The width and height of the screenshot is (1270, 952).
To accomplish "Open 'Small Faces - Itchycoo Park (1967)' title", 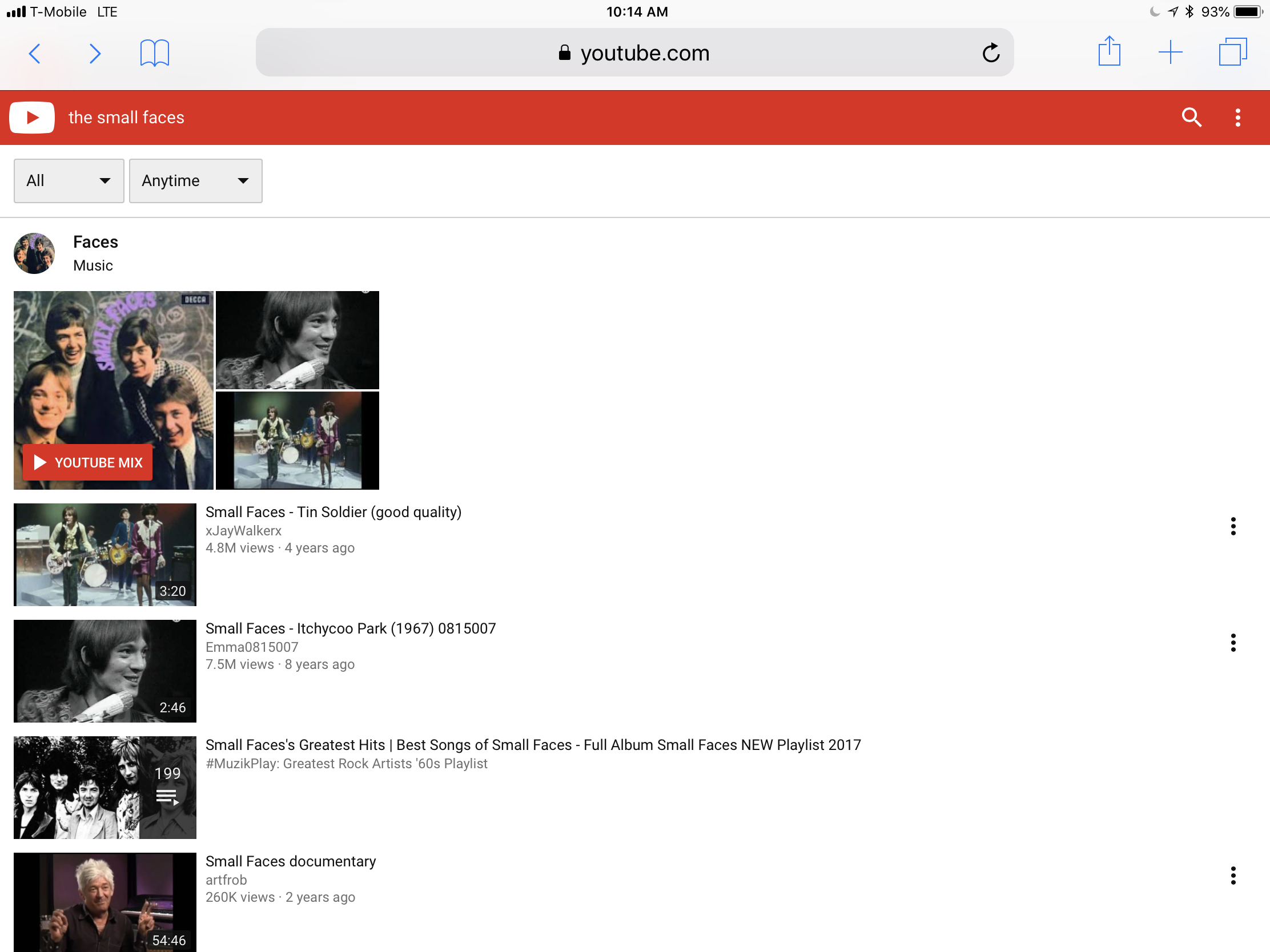I will point(351,628).
